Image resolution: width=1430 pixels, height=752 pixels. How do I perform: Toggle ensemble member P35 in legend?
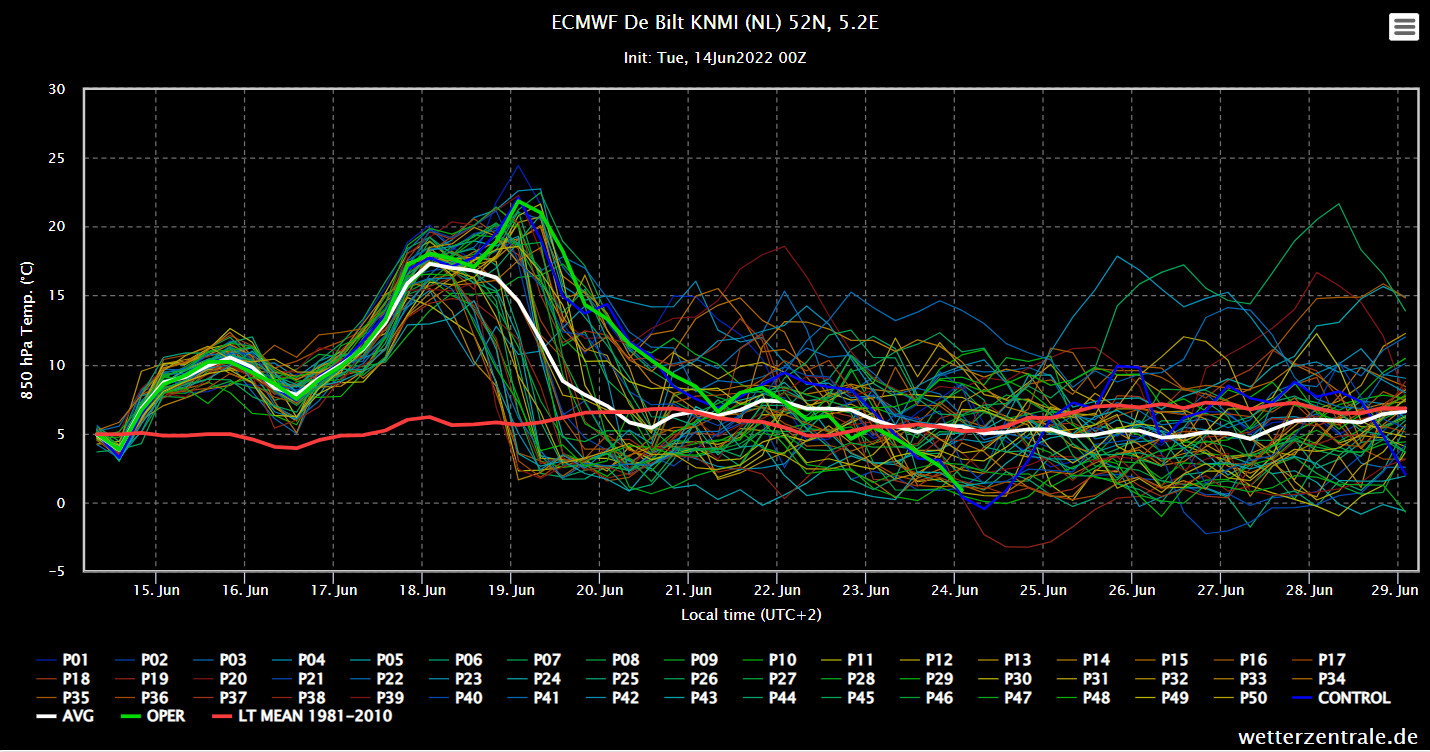[x=63, y=698]
